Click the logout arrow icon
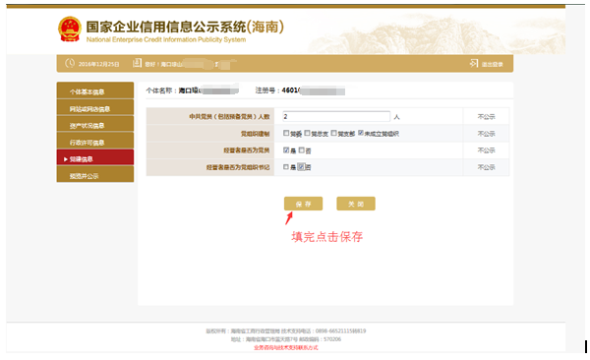The image size is (590, 360). (x=474, y=63)
